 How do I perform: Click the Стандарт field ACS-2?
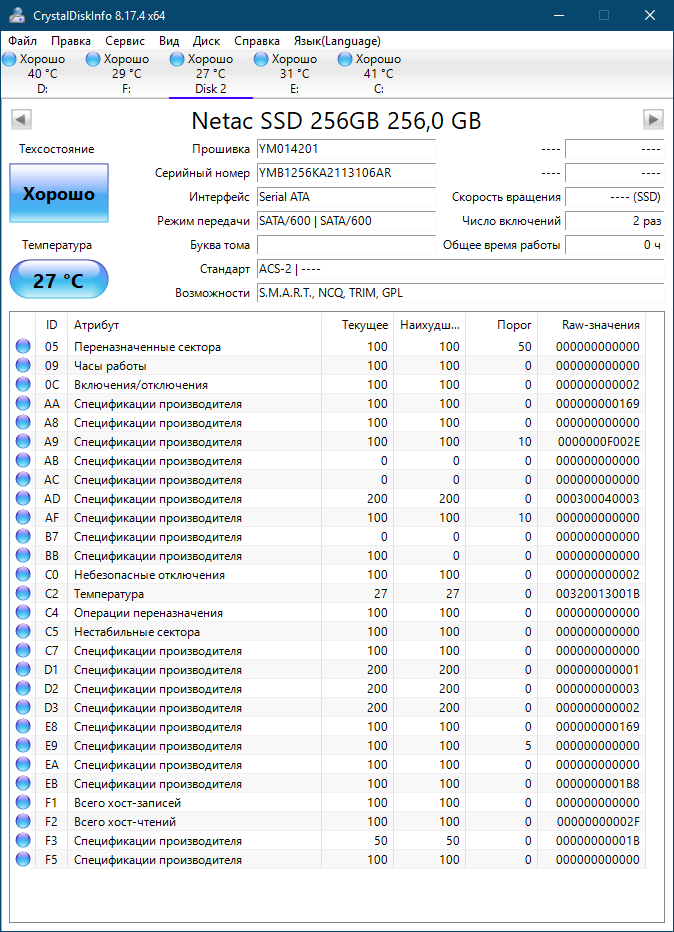point(461,269)
